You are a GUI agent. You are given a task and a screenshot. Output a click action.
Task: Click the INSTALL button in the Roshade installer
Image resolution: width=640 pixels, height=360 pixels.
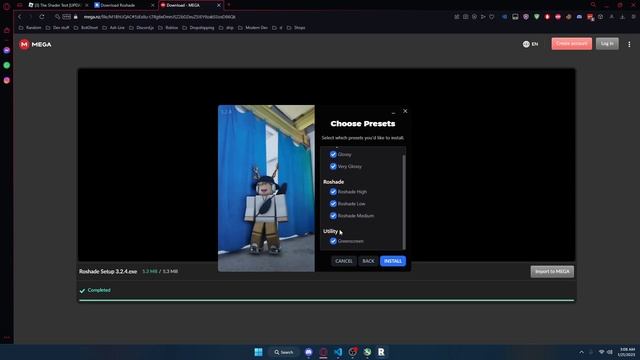click(393, 261)
